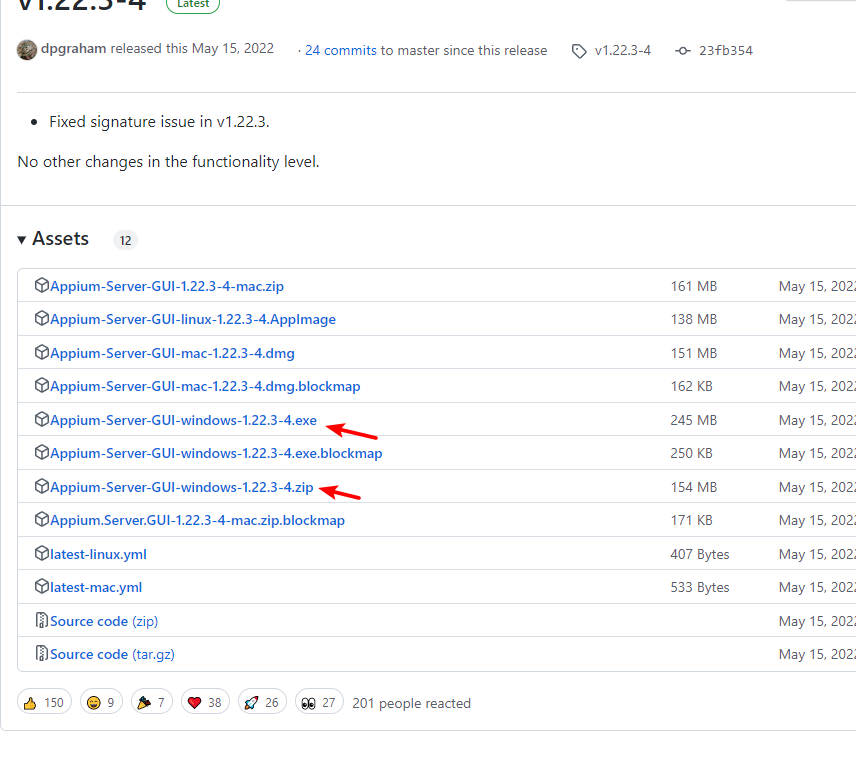Click package icon beside latest-mac.yml

41,586
